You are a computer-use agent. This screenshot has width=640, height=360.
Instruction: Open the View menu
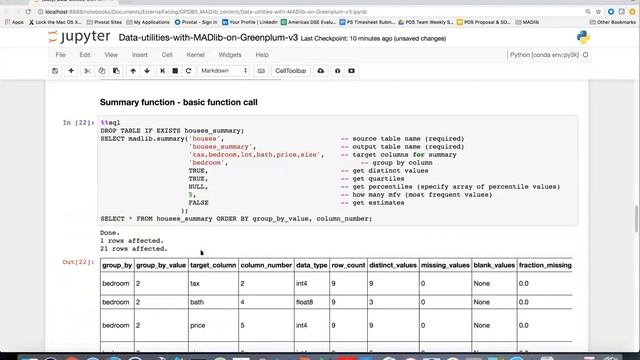tap(111, 55)
